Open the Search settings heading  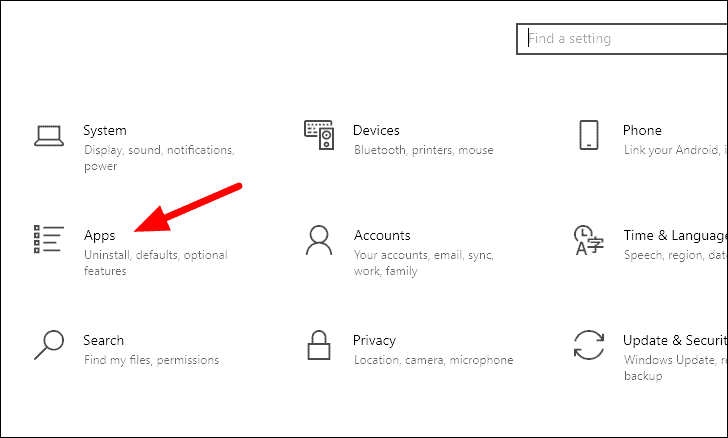pos(104,340)
